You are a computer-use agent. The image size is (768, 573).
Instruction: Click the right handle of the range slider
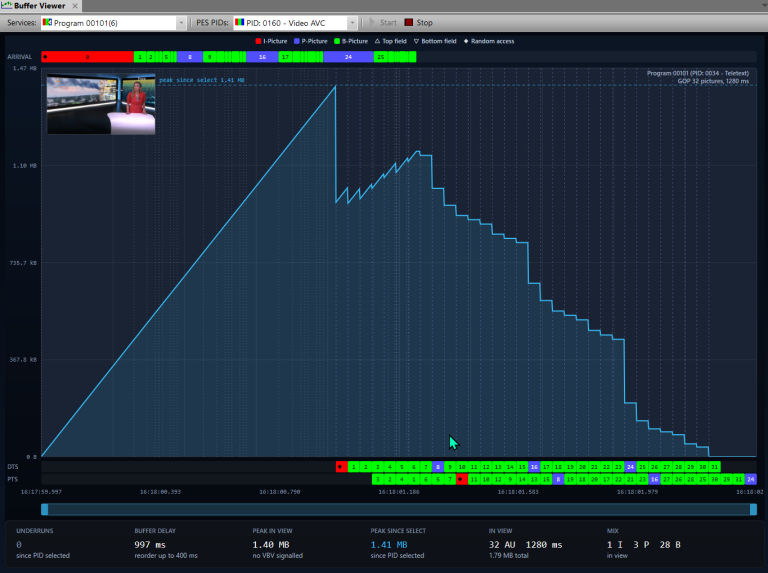(x=753, y=509)
